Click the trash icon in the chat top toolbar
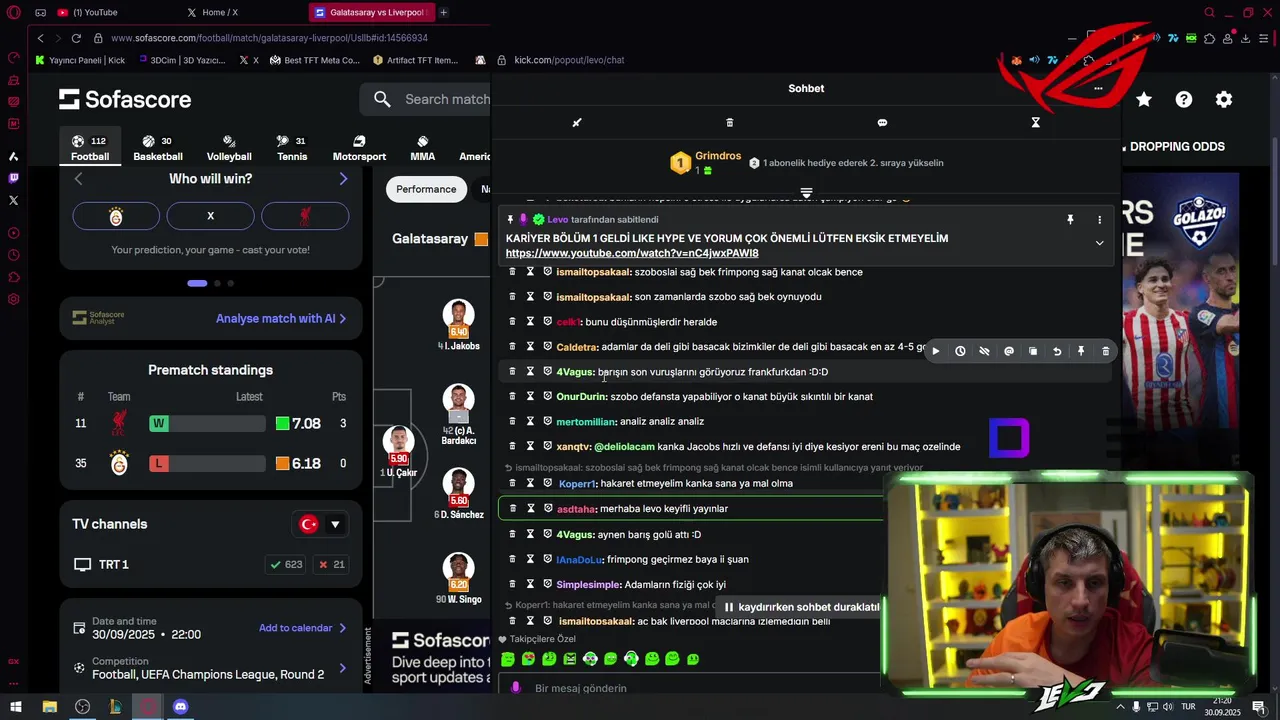 (729, 123)
